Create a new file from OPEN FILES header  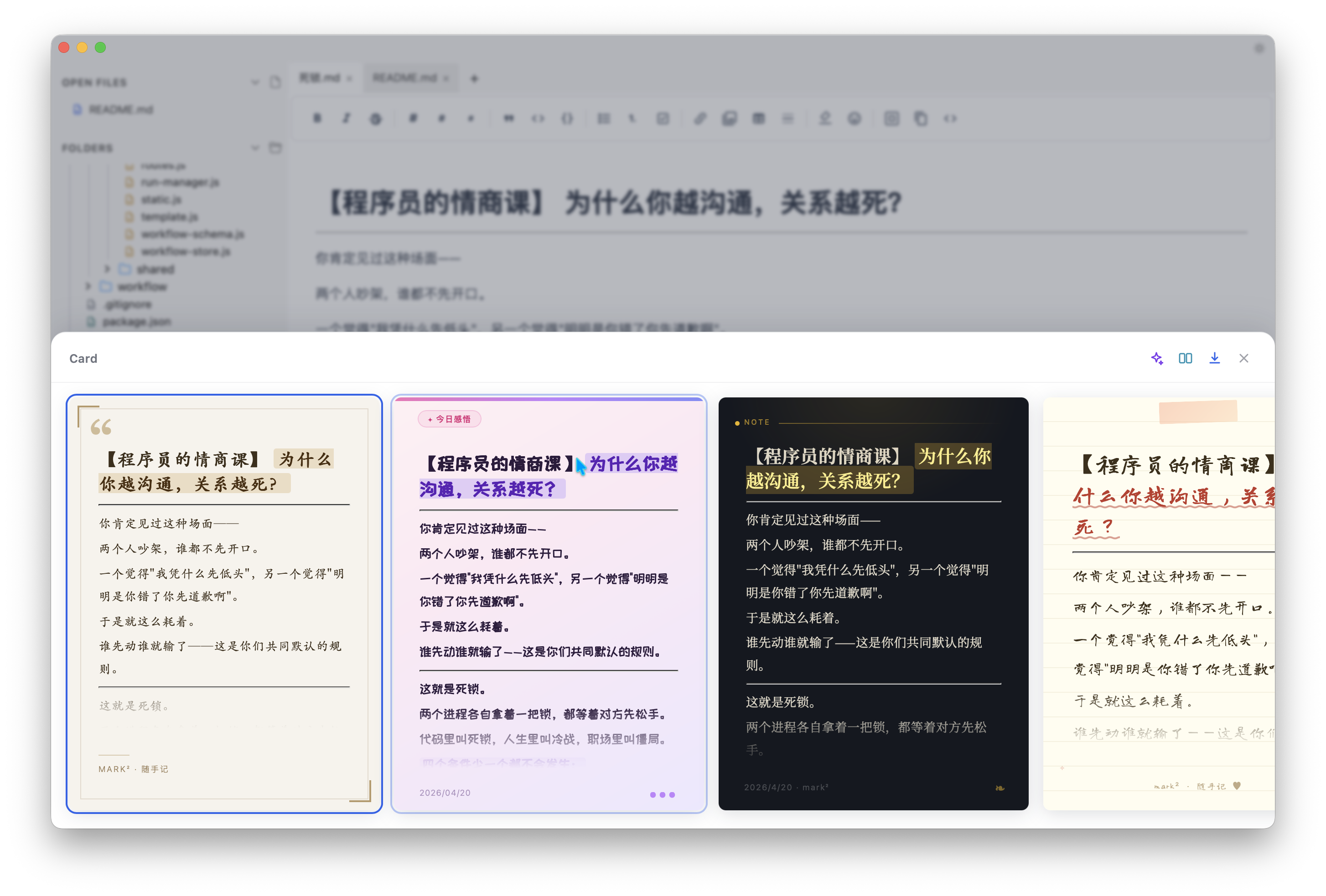[275, 82]
